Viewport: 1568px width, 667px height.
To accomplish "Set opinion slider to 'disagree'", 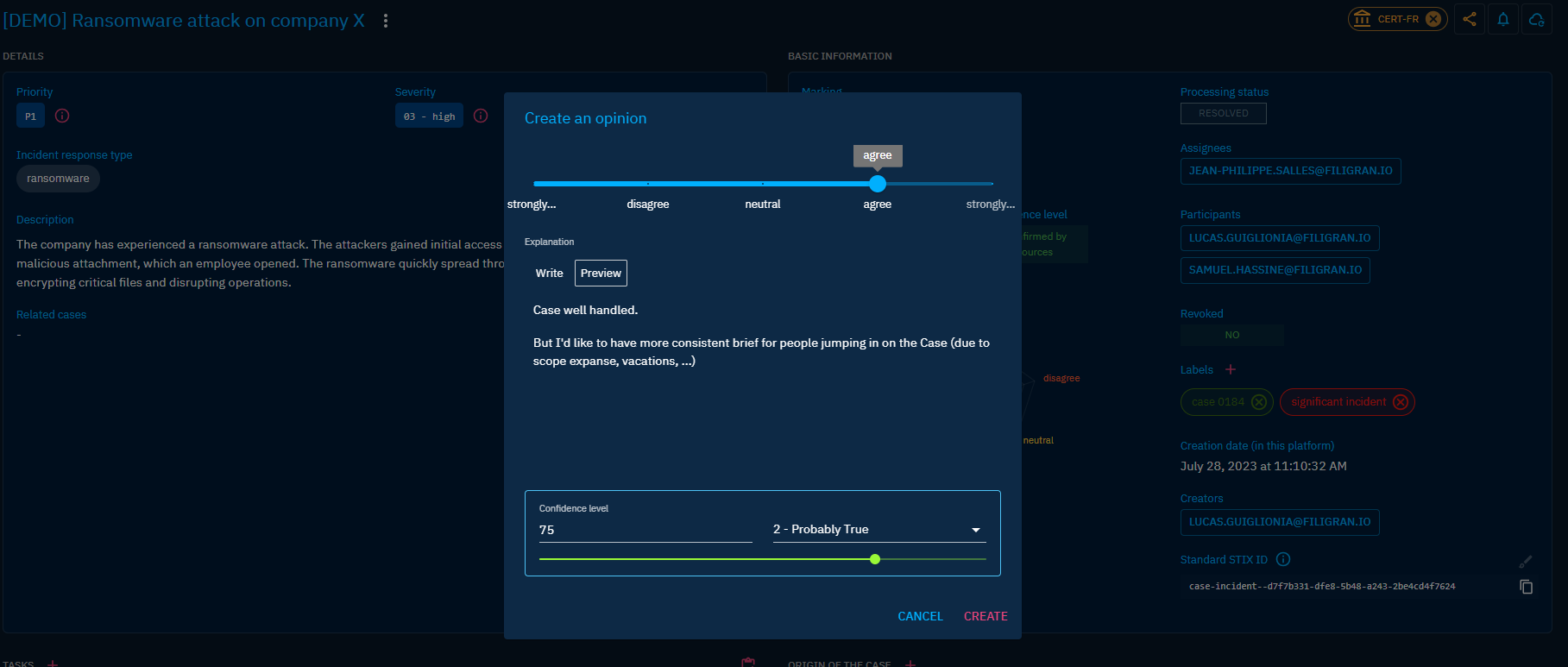I will pos(648,184).
